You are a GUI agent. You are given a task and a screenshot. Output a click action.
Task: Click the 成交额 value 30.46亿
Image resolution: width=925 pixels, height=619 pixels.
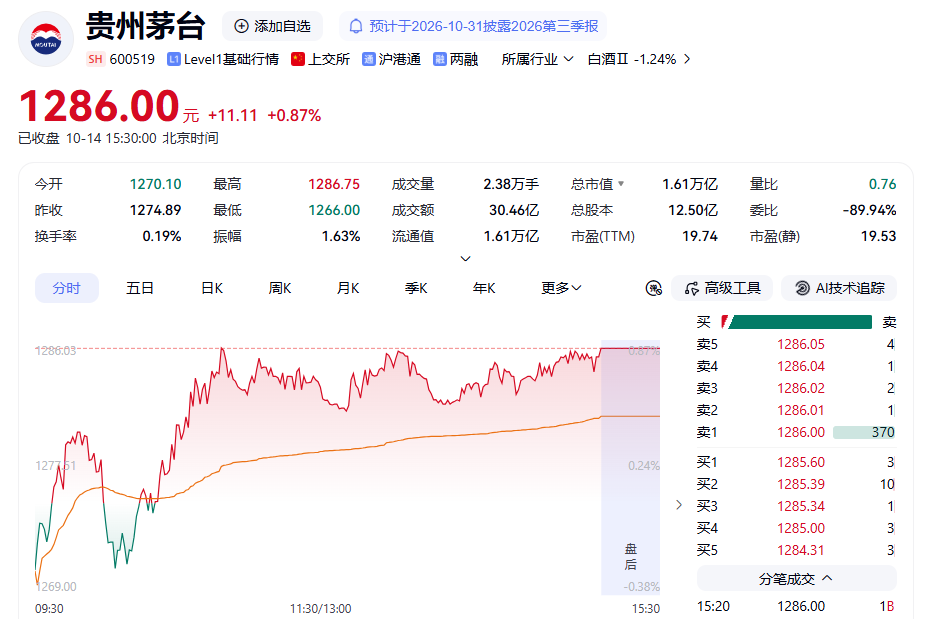pos(514,210)
